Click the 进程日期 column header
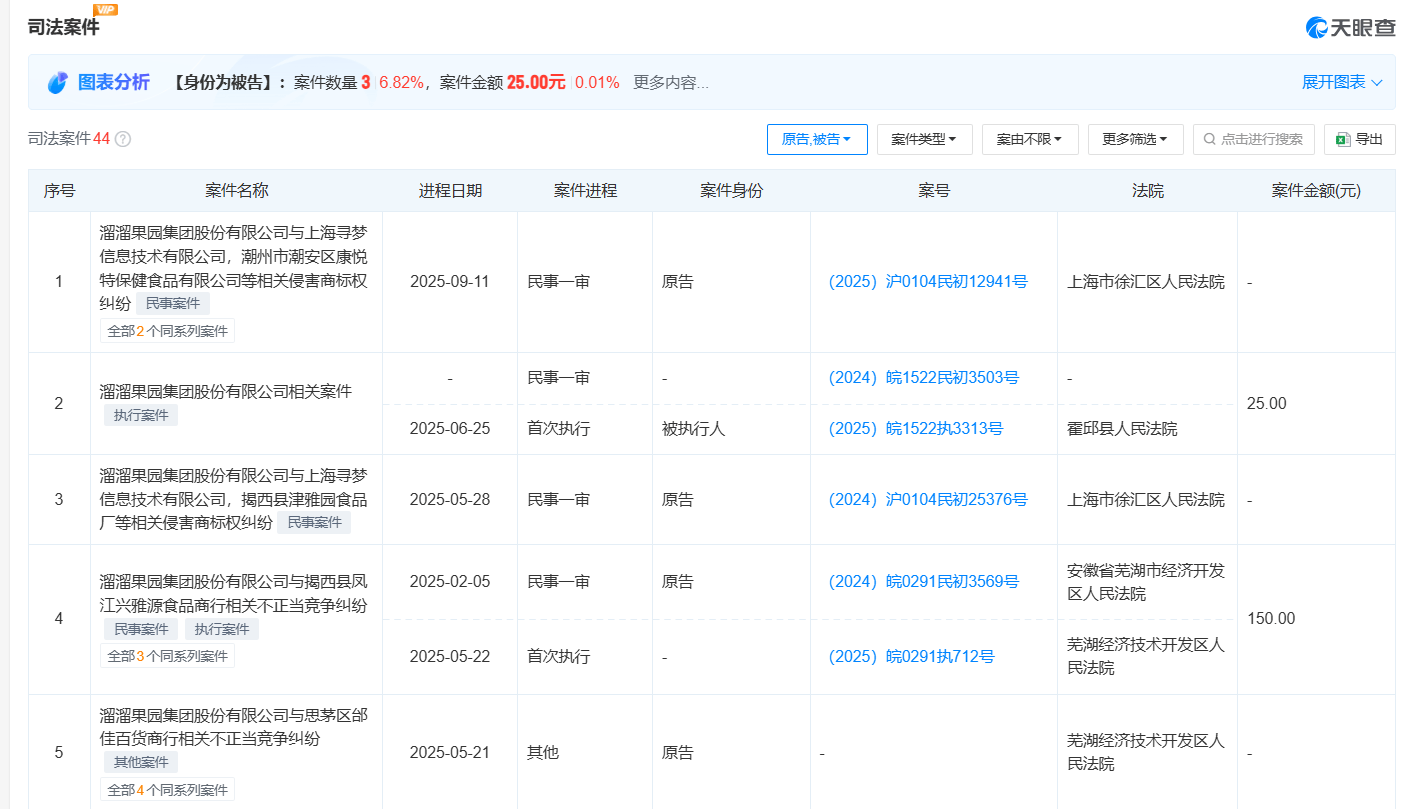This screenshot has width=1402, height=809. pyautogui.click(x=450, y=191)
